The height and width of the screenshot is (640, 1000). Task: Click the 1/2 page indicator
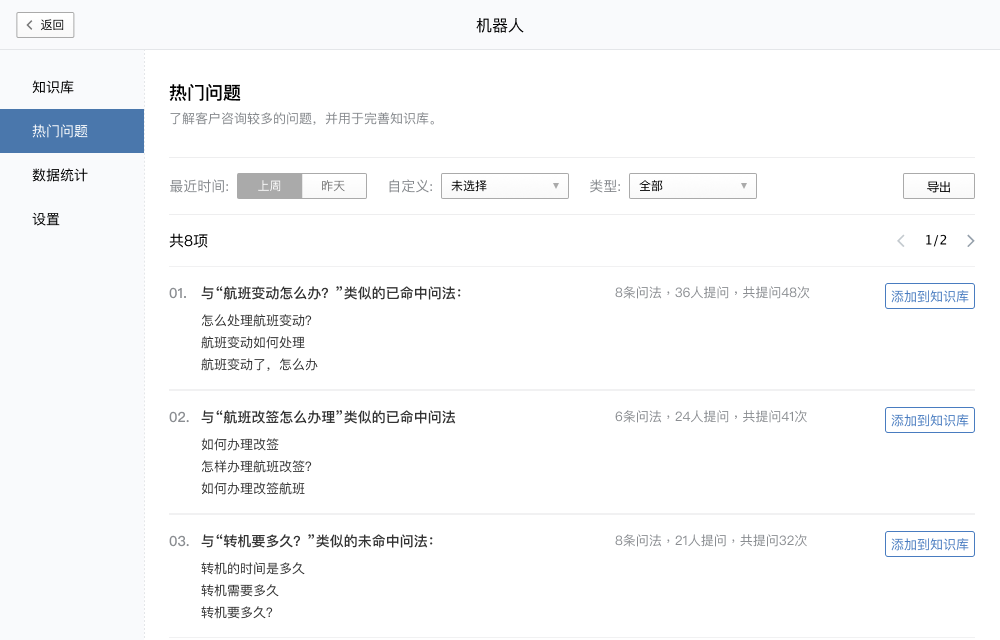coord(936,240)
